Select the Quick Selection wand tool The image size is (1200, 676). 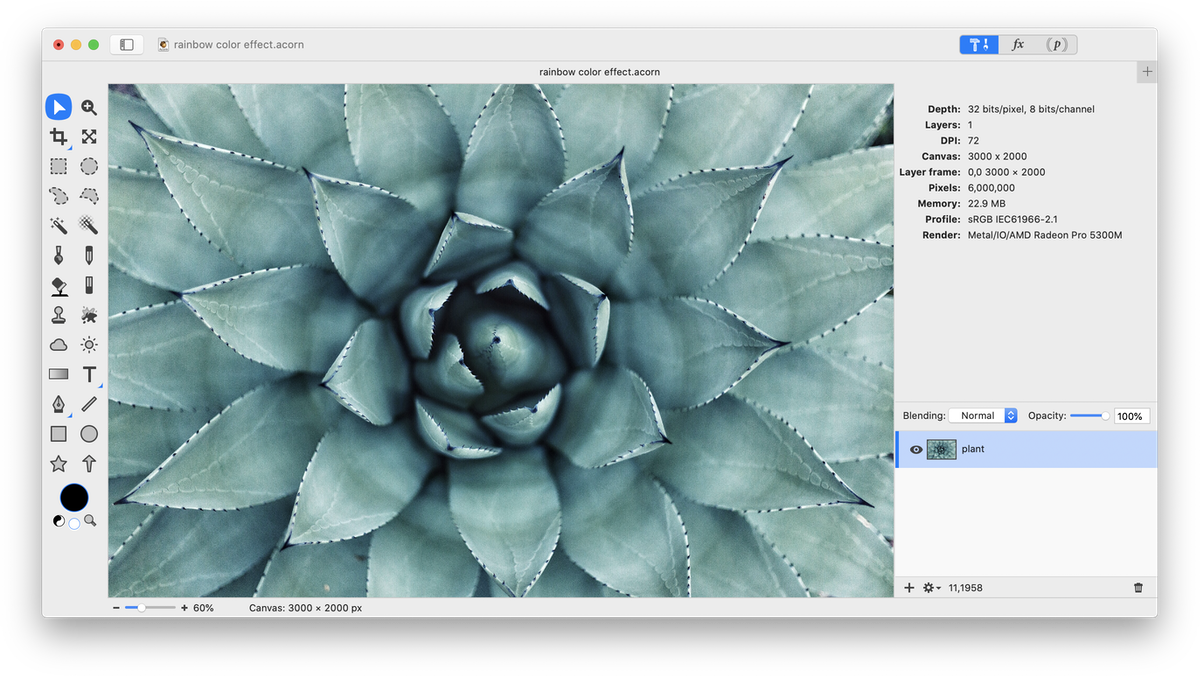89,226
